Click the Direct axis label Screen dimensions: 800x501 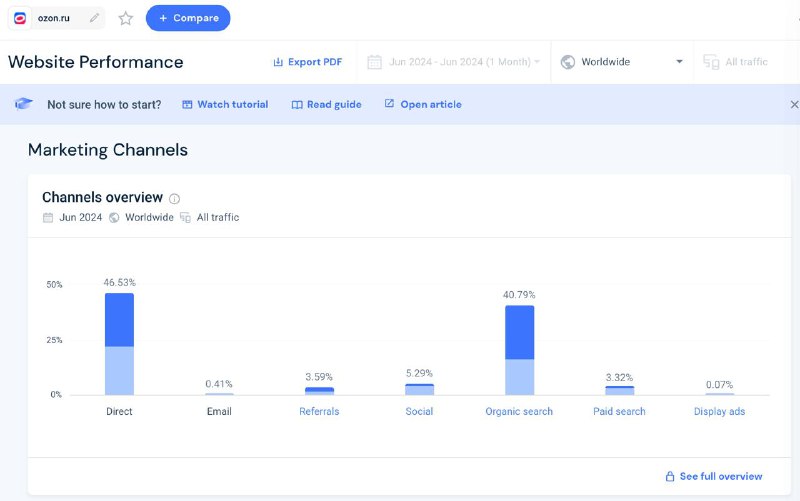tap(119, 411)
